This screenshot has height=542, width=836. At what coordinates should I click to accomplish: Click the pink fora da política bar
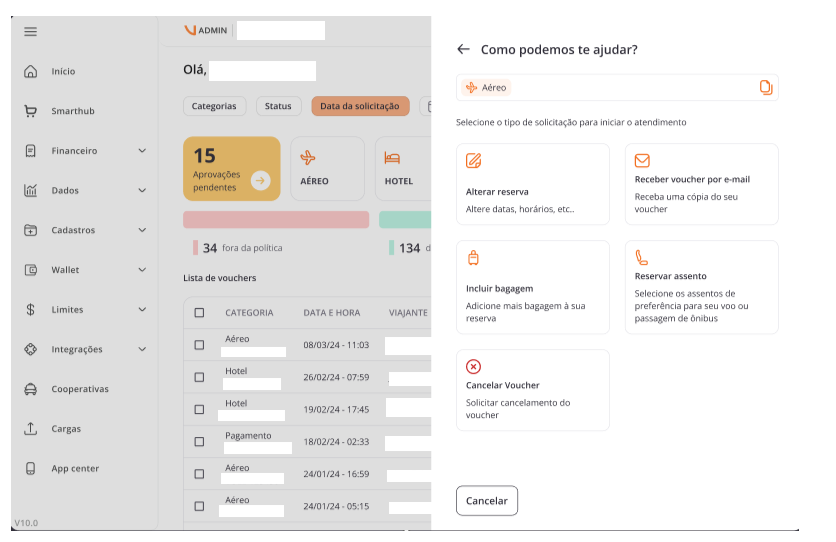(276, 220)
